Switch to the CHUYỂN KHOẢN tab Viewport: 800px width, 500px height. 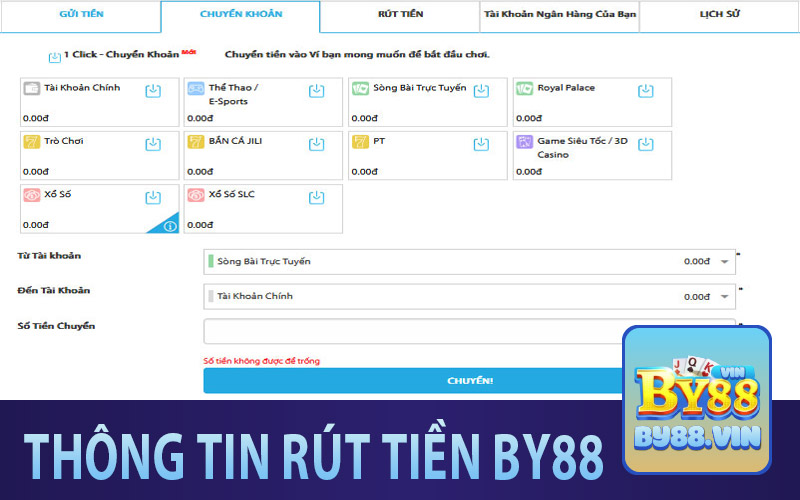[x=241, y=15]
